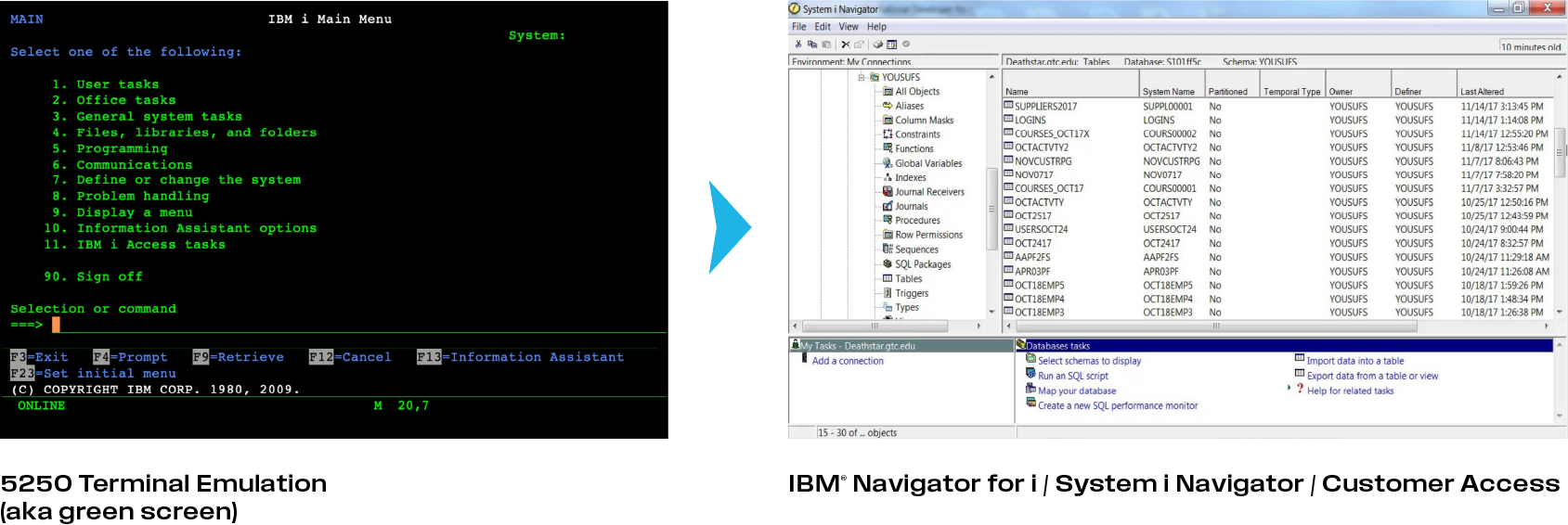Select the LOGINS table row

coord(1276,120)
